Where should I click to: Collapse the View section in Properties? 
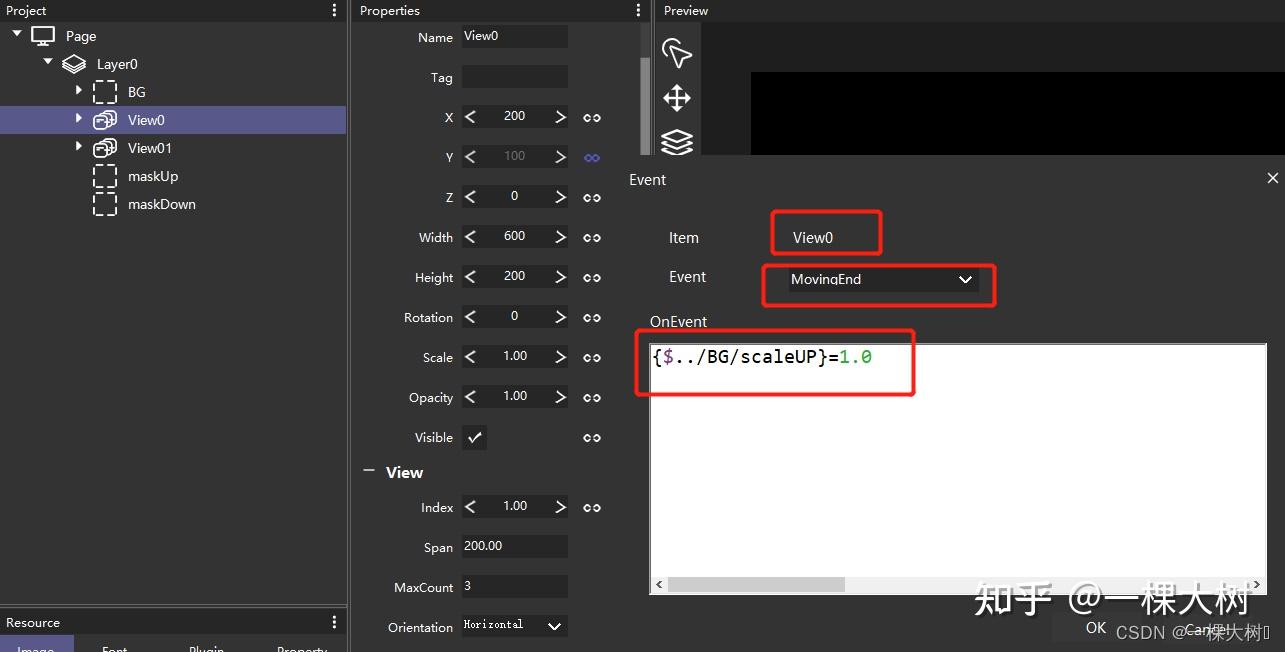(369, 472)
